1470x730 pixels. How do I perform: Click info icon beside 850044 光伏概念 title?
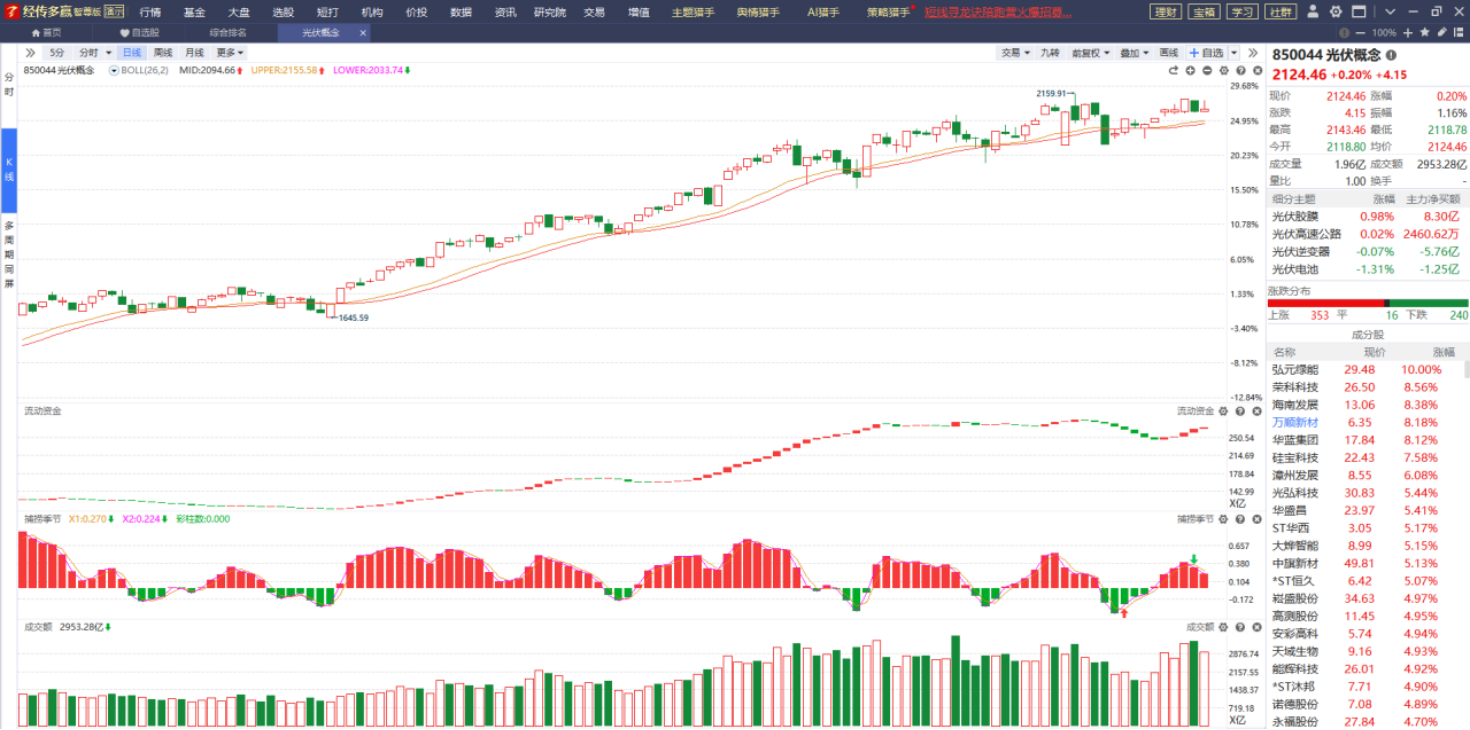1391,56
